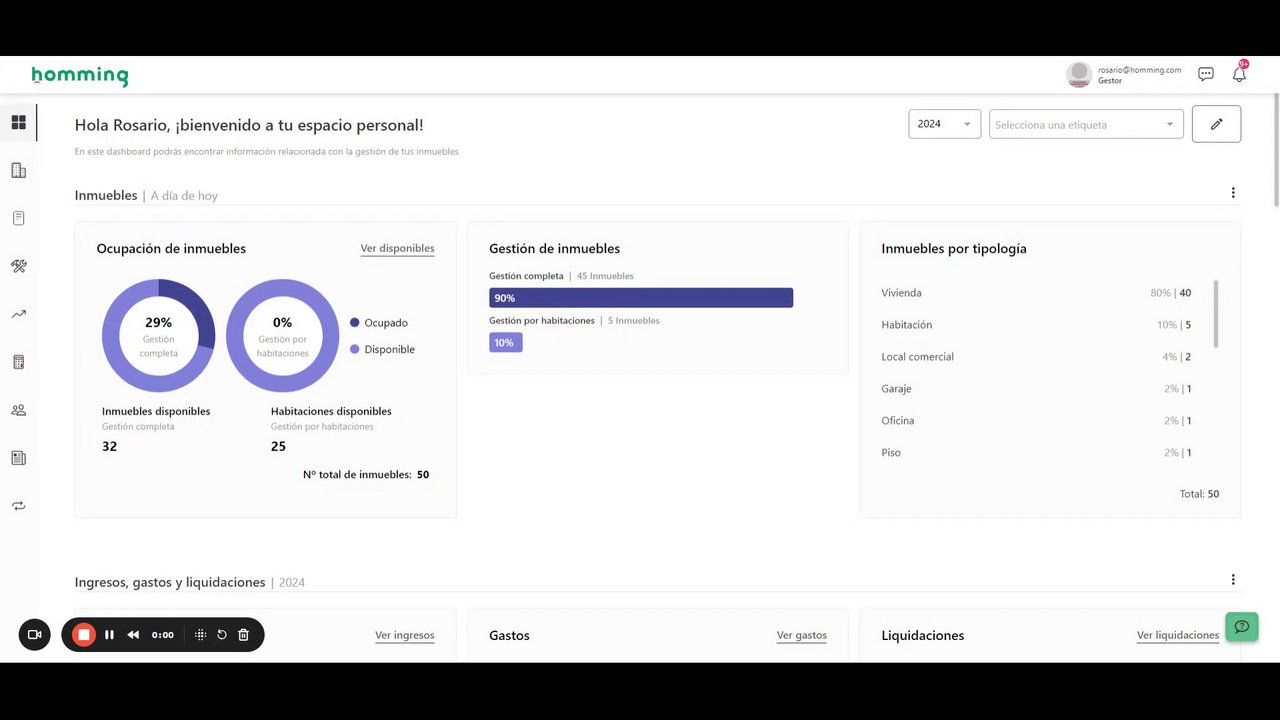The image size is (1280, 720).
Task: Click Ver ingresos link
Action: tap(404, 635)
